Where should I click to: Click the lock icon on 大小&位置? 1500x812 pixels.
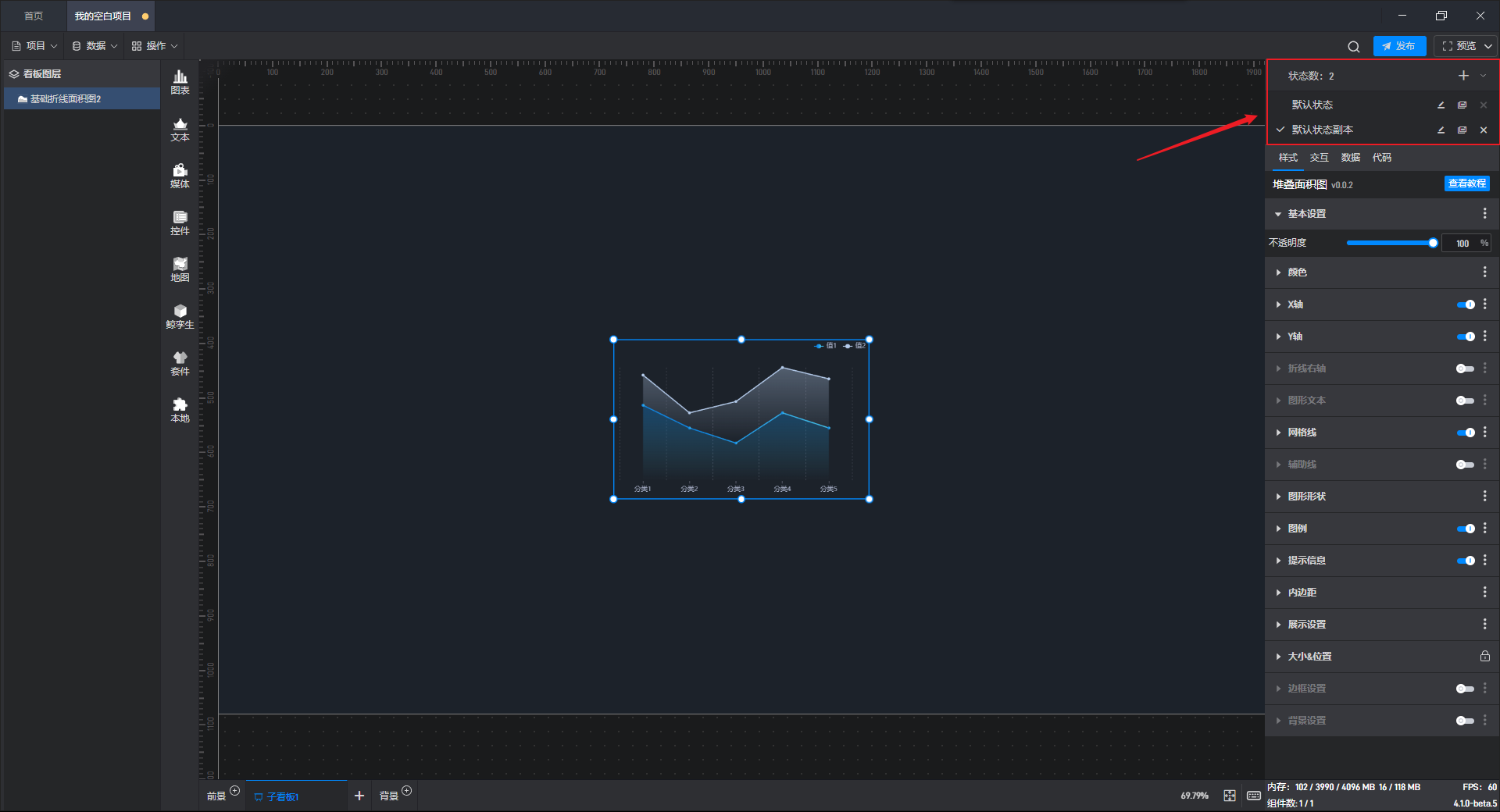point(1484,657)
